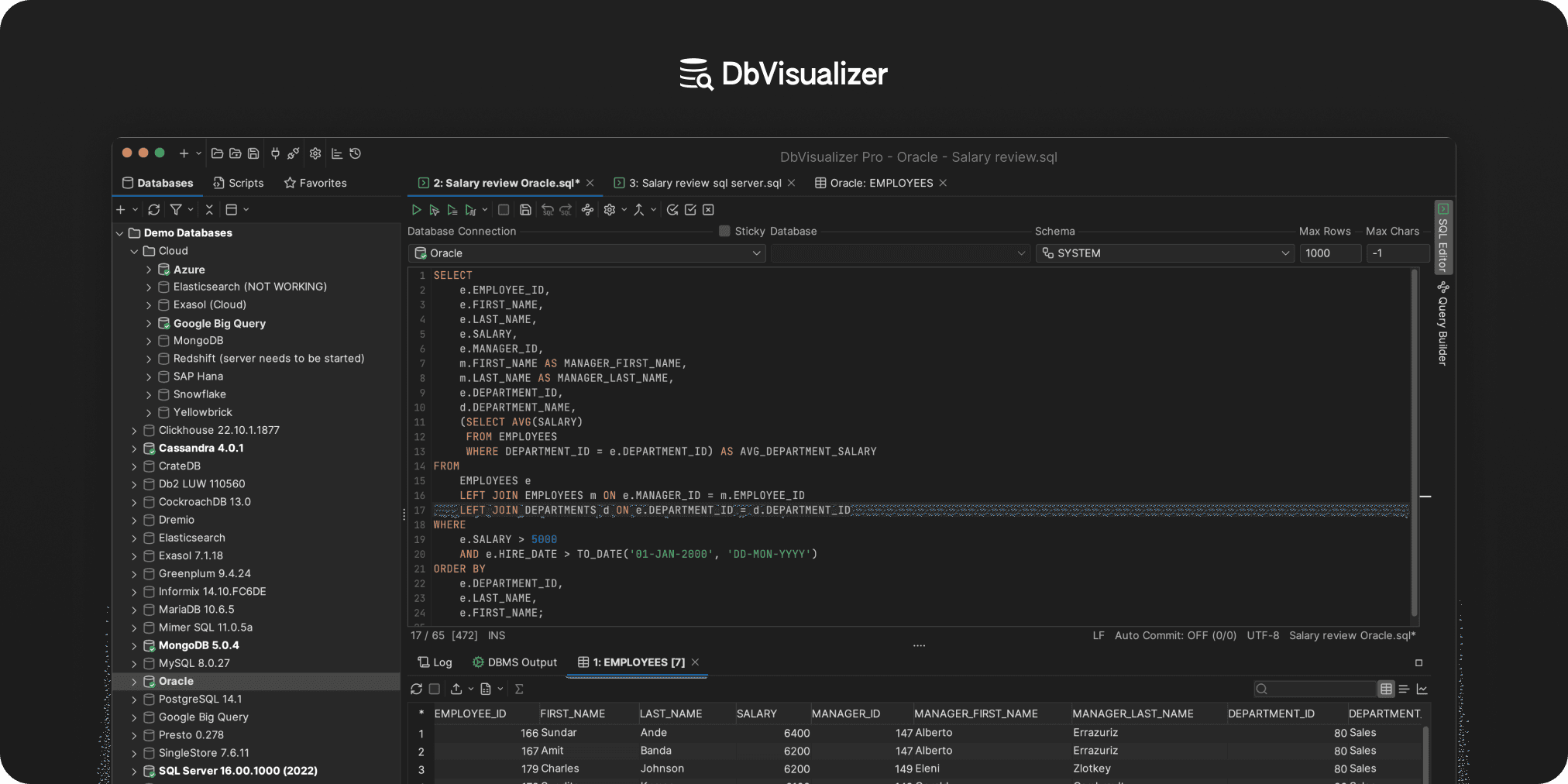Viewport: 1568px width, 784px height.
Task: Click the next SQL history icon
Action: (566, 210)
